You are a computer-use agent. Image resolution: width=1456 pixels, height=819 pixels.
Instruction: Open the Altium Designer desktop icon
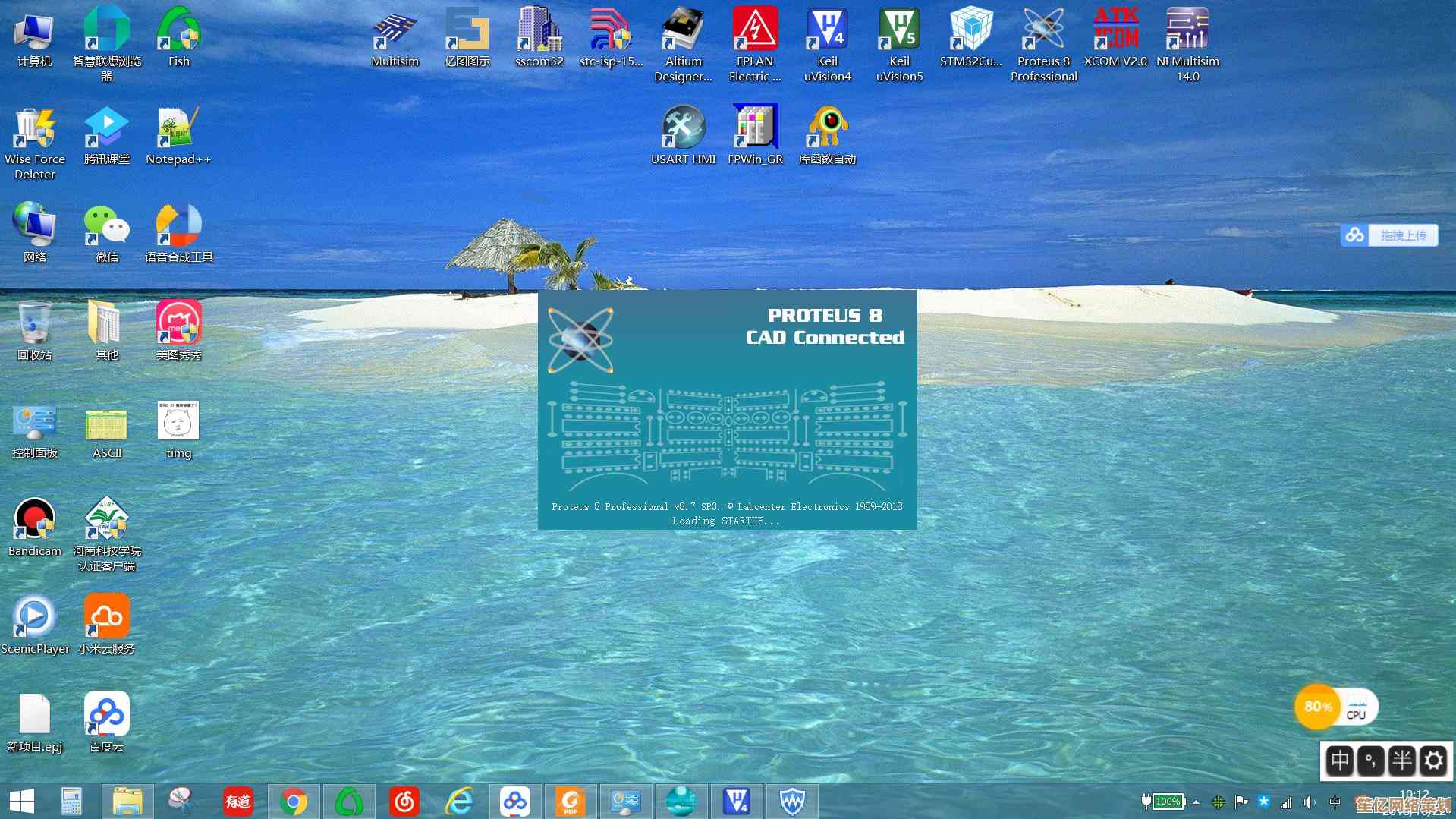click(683, 30)
